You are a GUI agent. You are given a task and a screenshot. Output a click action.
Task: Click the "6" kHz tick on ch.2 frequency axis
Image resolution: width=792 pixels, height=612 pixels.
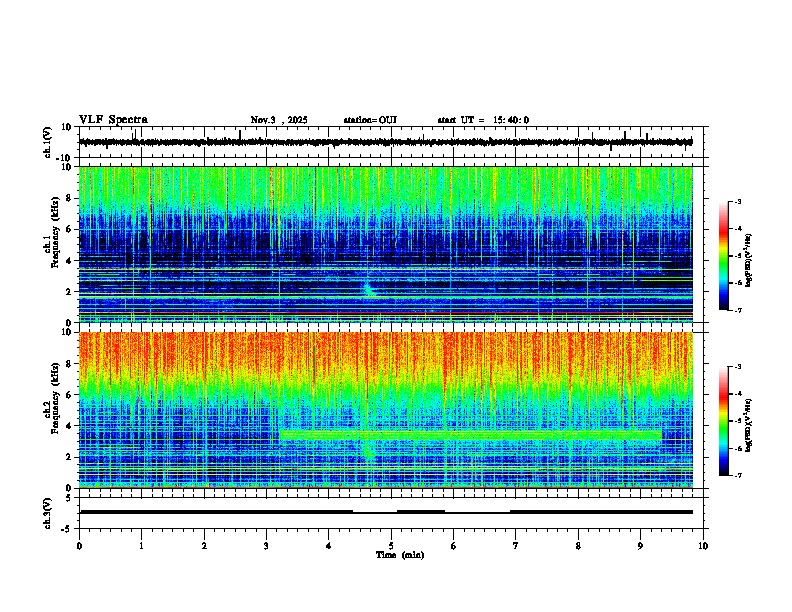point(69,395)
